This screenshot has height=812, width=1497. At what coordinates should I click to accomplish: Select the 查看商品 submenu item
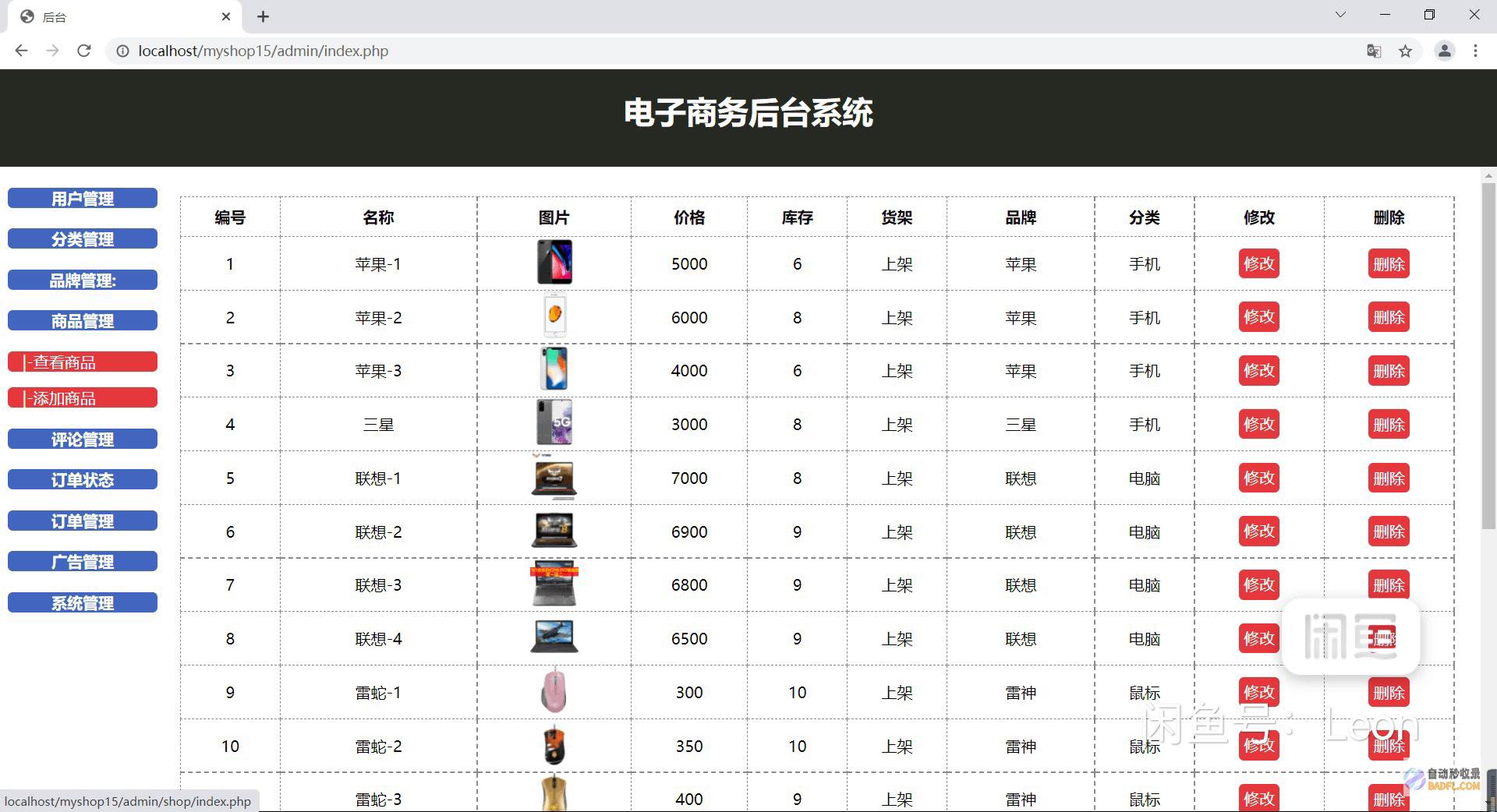click(83, 362)
